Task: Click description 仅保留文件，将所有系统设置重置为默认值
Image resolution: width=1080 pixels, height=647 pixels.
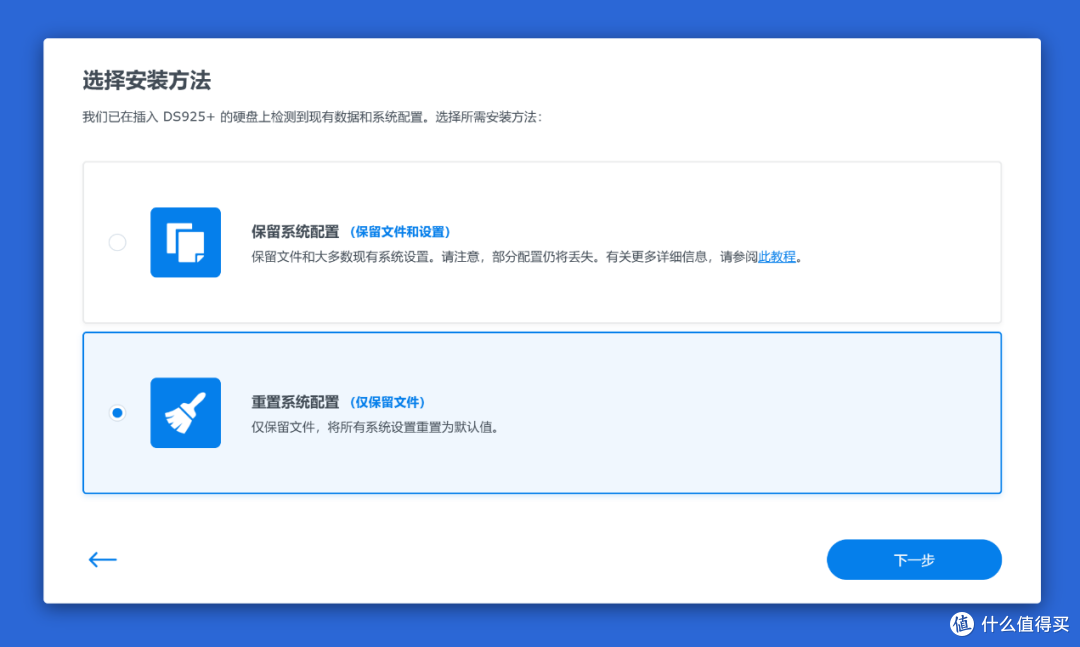Action: (375, 427)
